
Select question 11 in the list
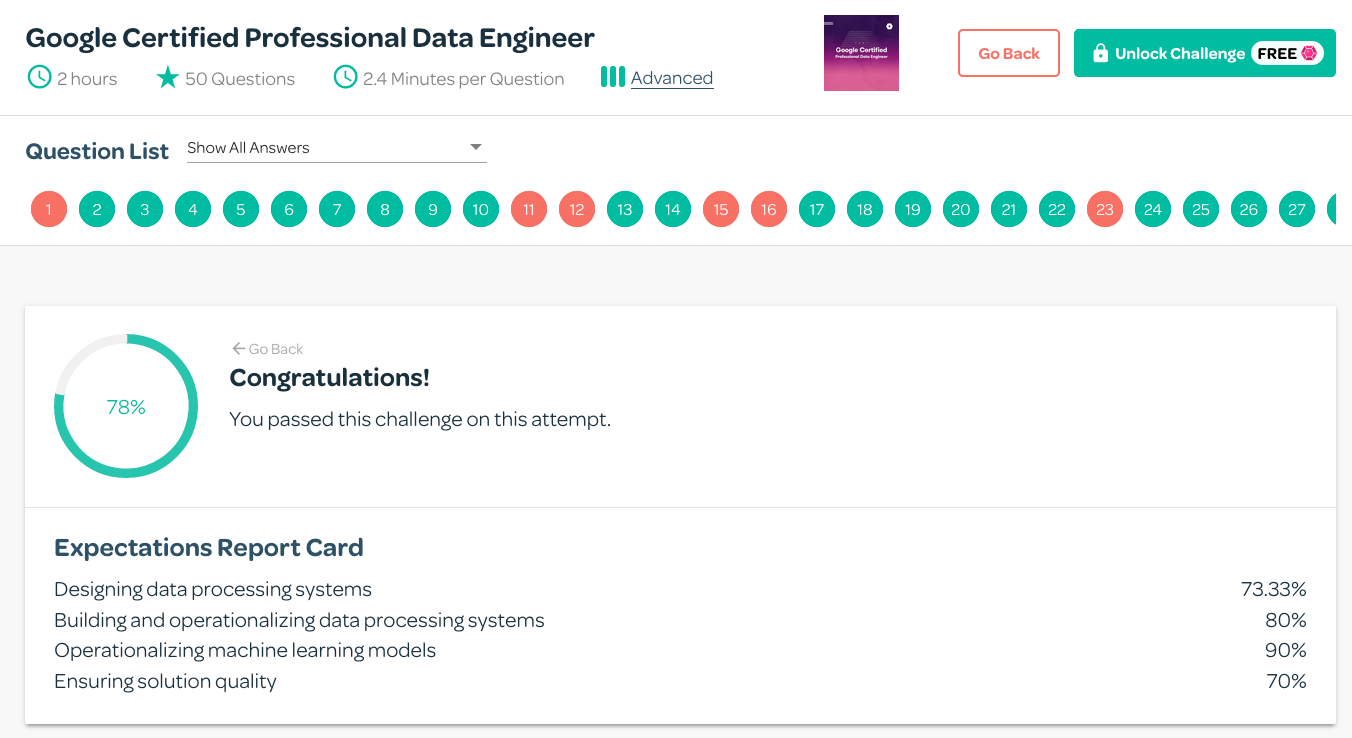click(529, 210)
